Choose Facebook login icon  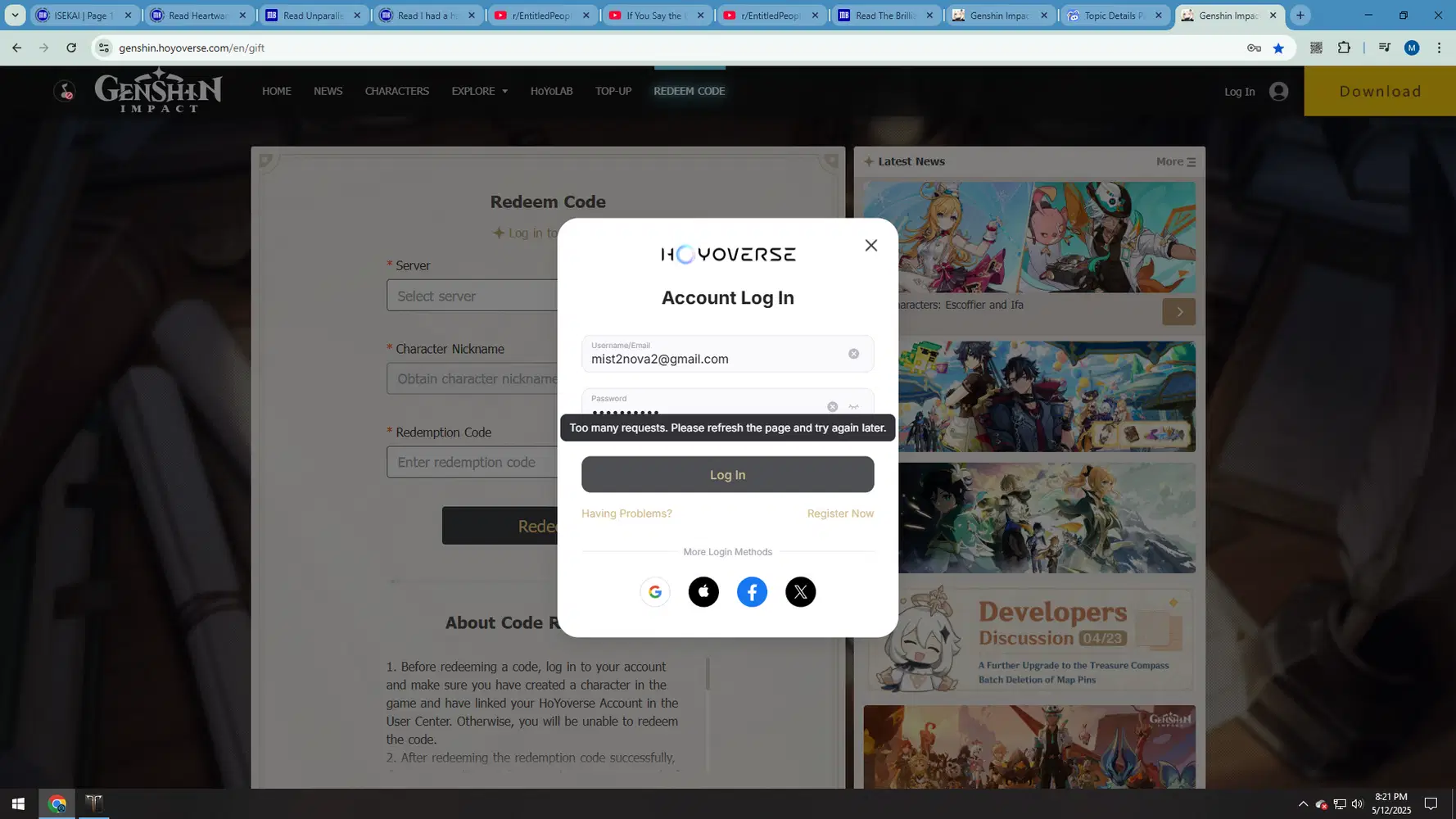coord(752,591)
